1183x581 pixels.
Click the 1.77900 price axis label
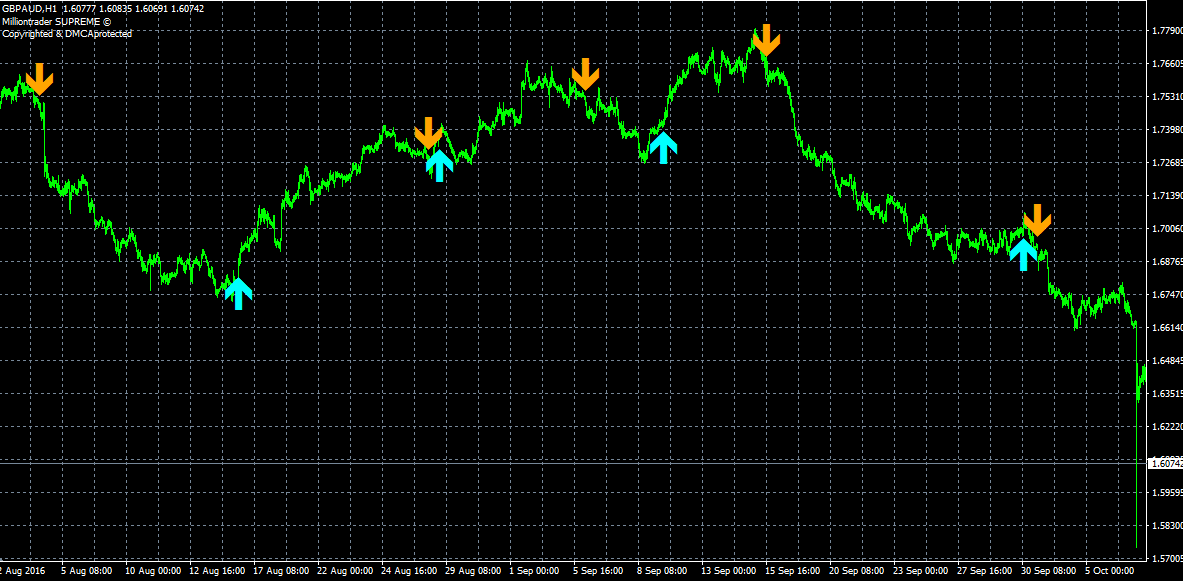[1166, 31]
